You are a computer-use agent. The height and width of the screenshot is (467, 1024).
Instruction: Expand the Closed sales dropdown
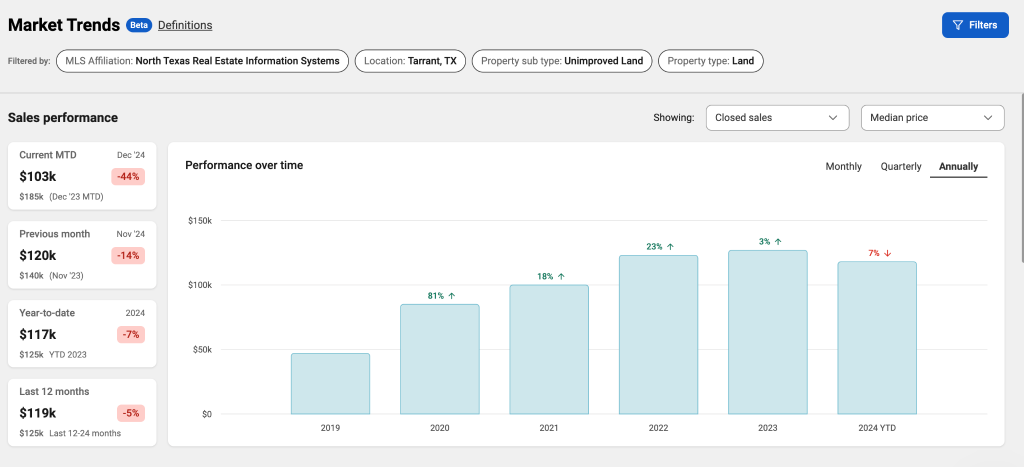(x=777, y=118)
